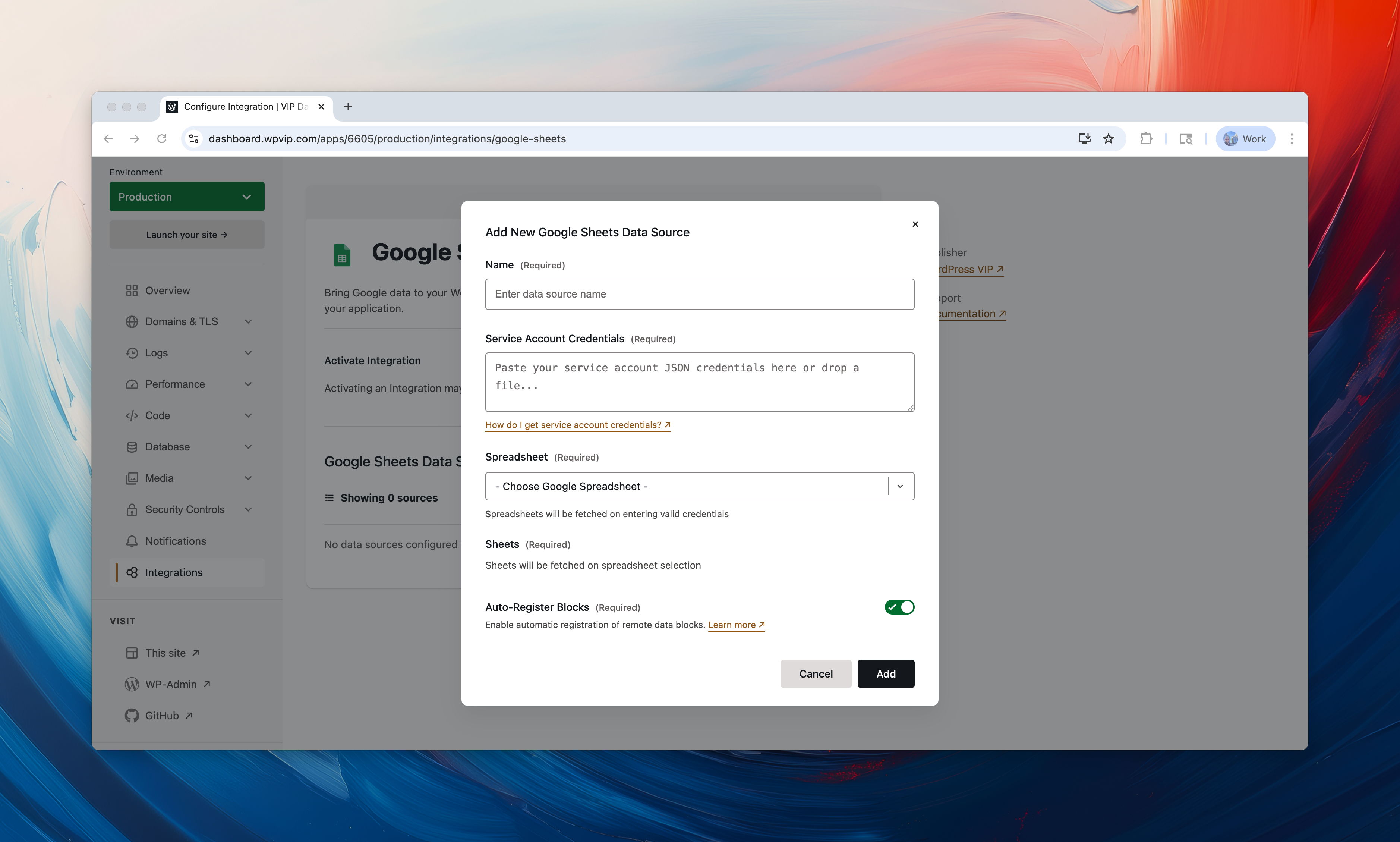Open the Learn more link

736,625
